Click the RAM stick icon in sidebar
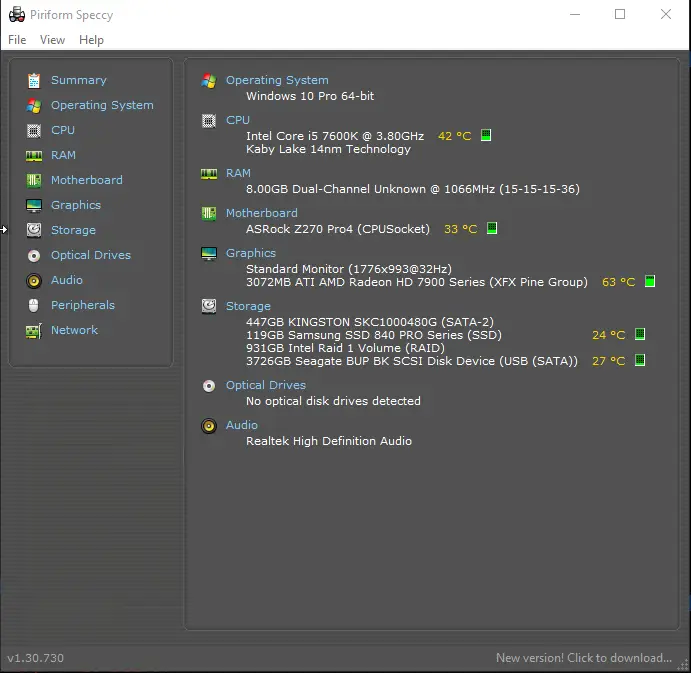691x673 pixels. click(x=34, y=156)
